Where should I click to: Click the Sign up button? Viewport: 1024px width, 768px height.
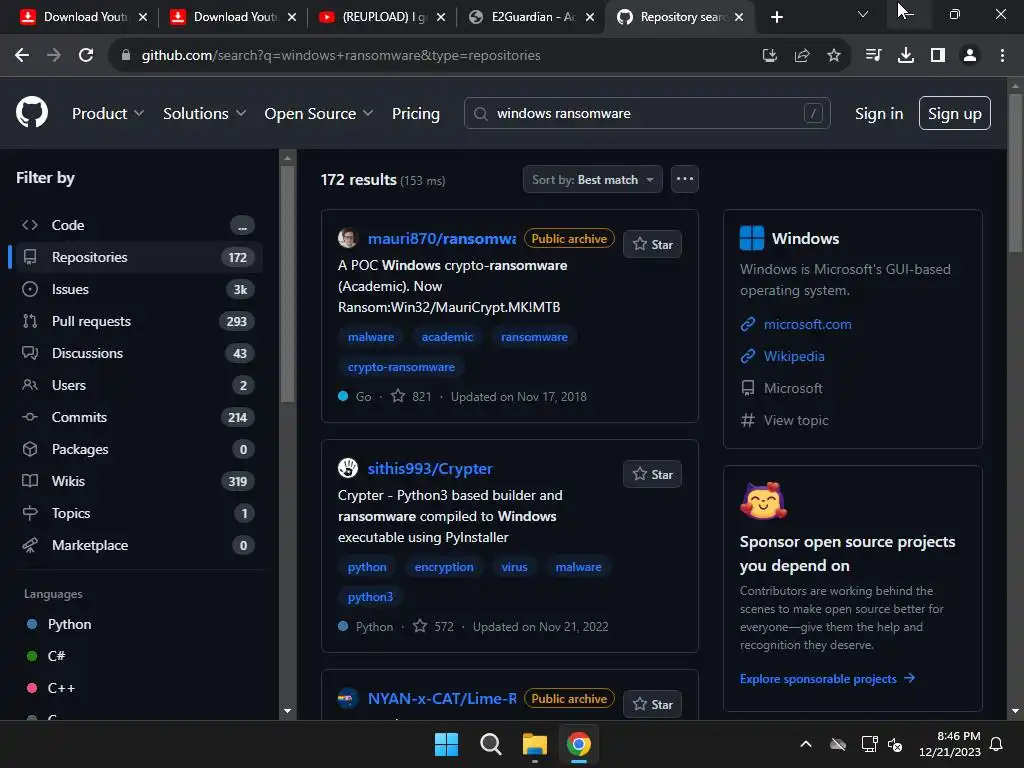click(x=954, y=114)
